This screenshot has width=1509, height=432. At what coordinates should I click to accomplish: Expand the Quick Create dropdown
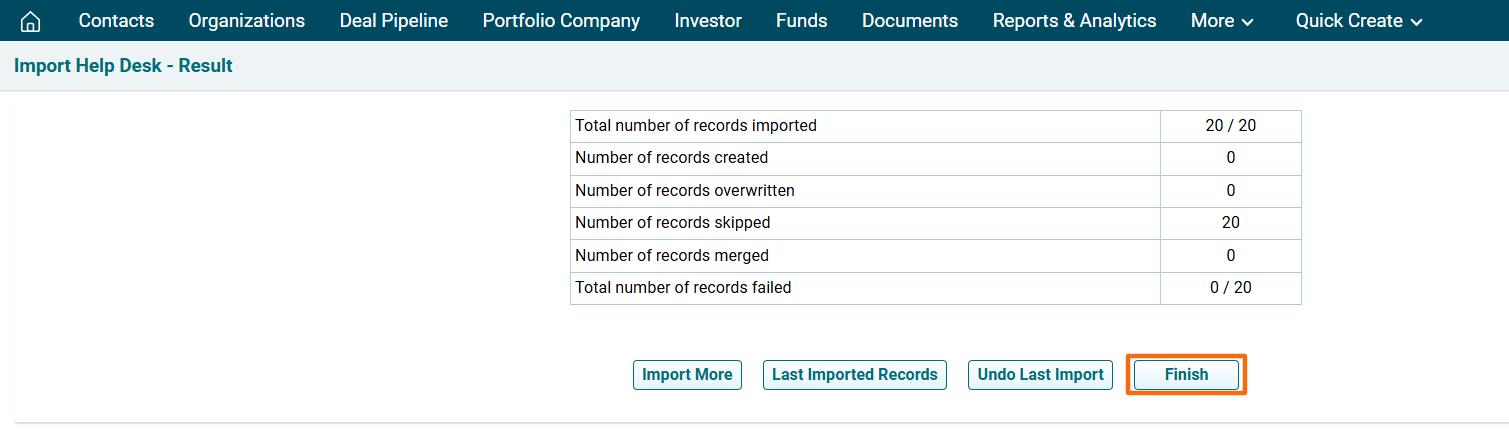[x=1358, y=21]
